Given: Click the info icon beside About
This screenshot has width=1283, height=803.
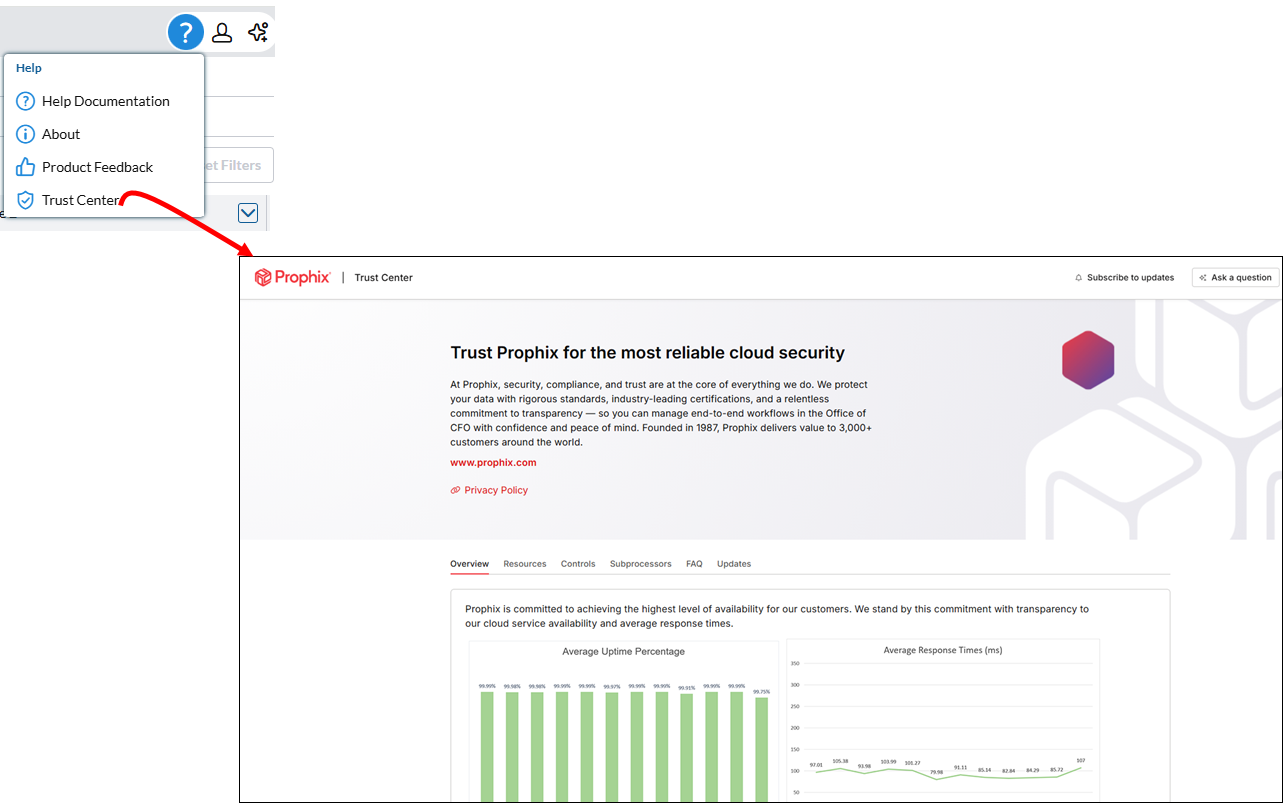Looking at the screenshot, I should tap(26, 134).
